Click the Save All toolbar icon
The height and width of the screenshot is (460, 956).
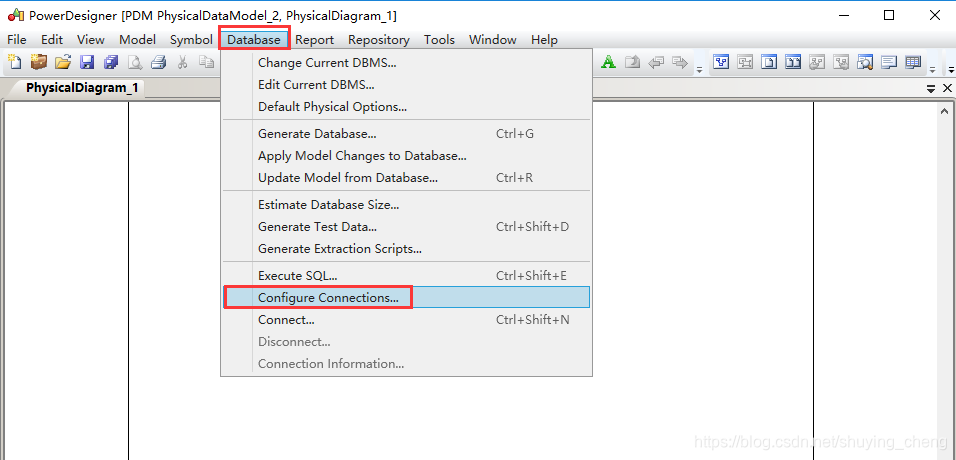pos(111,62)
